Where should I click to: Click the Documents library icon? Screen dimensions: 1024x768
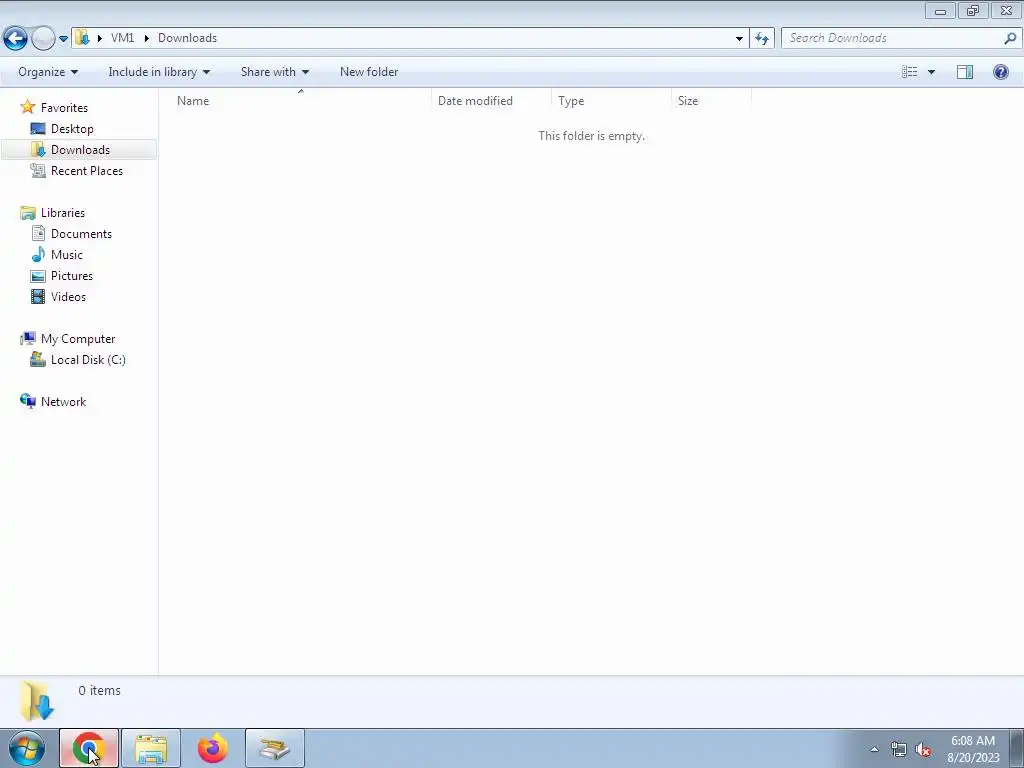(x=39, y=233)
